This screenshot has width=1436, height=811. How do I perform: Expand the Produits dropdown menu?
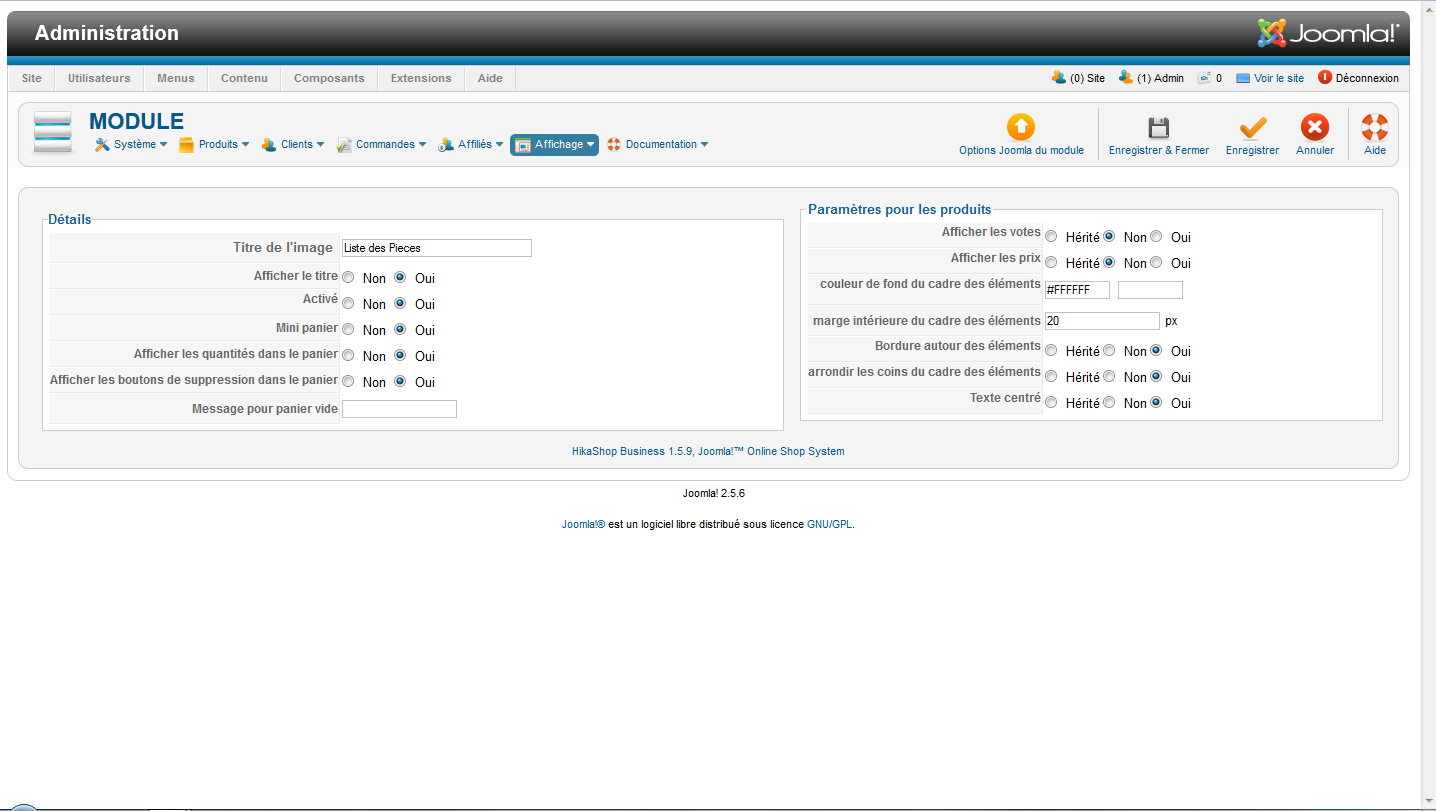pos(214,145)
